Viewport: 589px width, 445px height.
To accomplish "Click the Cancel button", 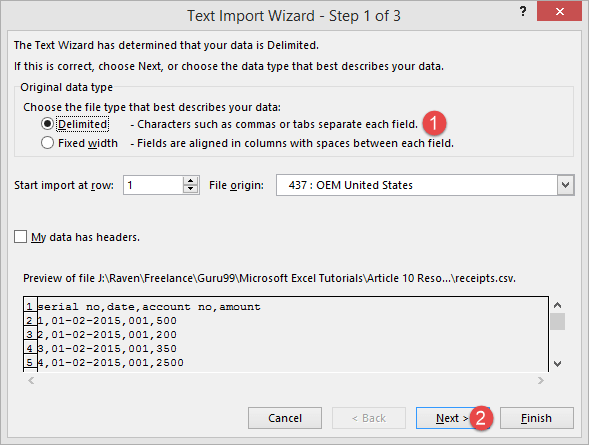I will 285,418.
